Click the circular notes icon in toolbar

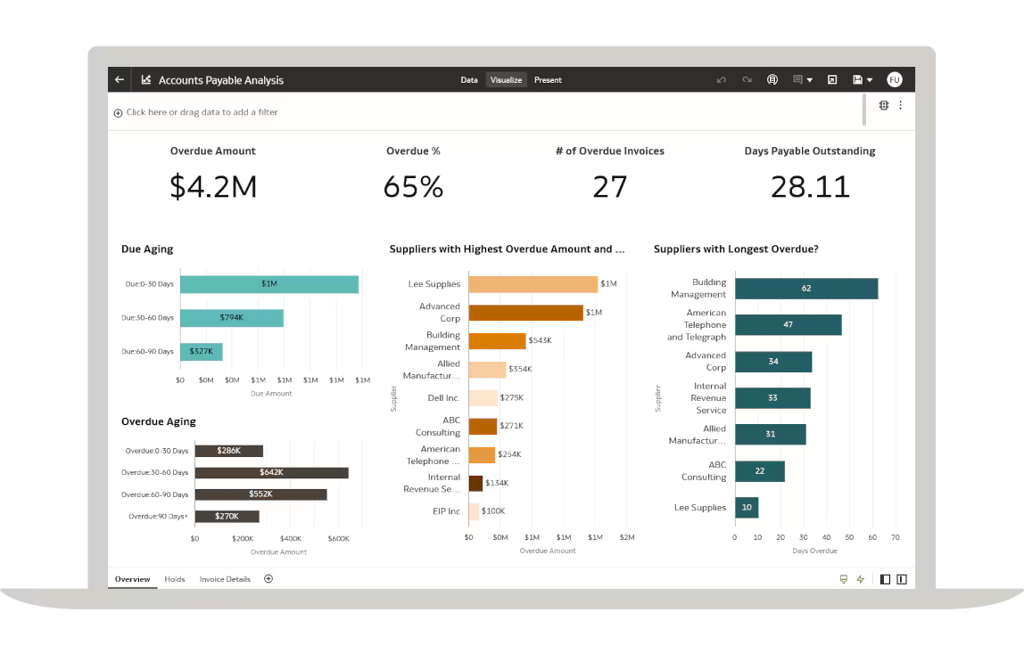772,80
